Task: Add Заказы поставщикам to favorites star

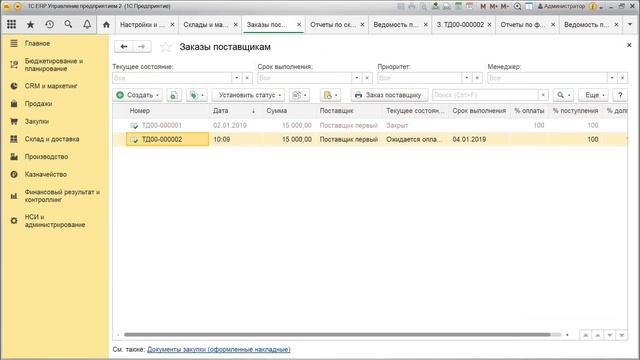Action: [x=166, y=47]
